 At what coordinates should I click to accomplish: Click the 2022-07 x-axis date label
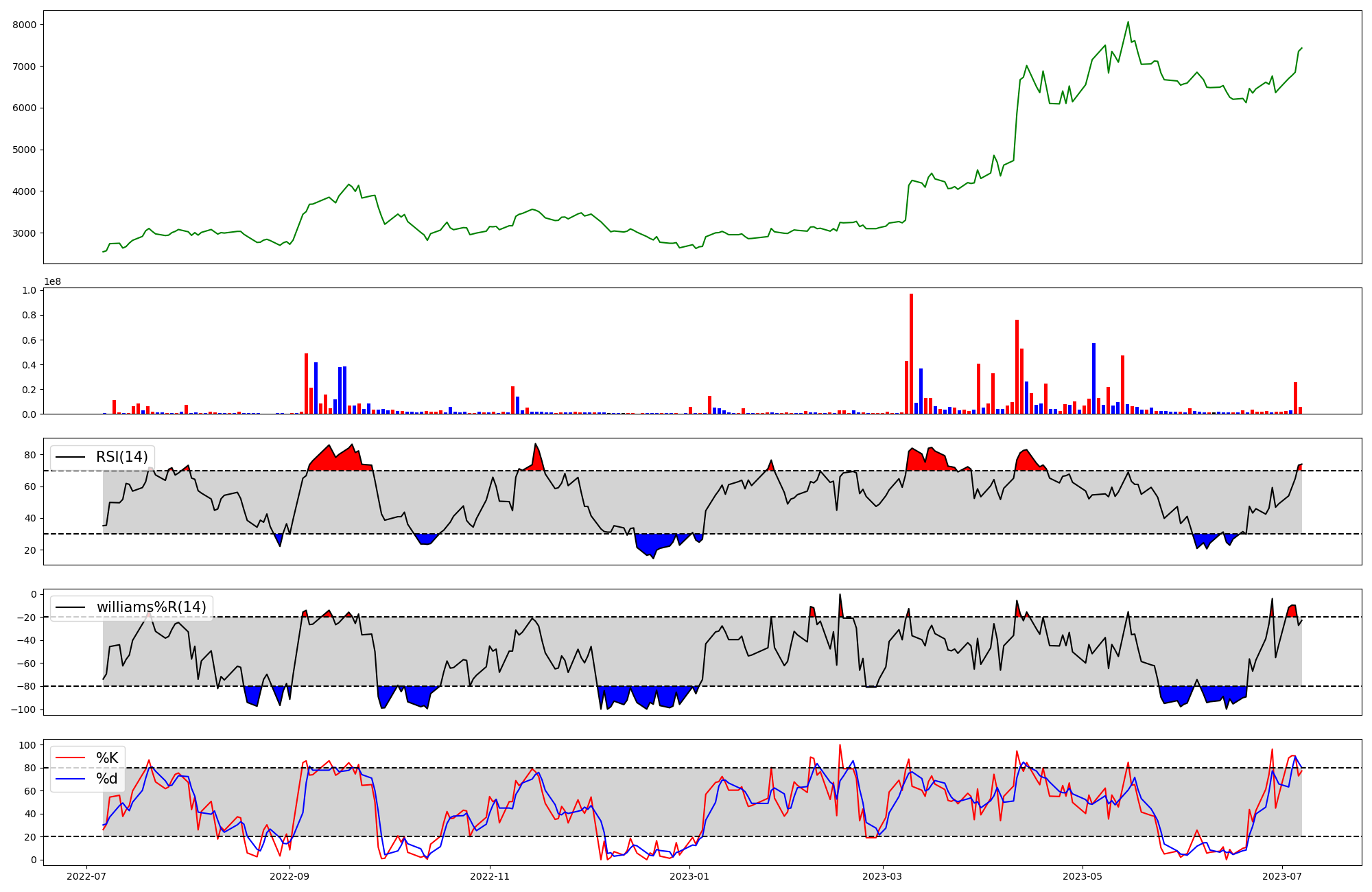pos(86,876)
